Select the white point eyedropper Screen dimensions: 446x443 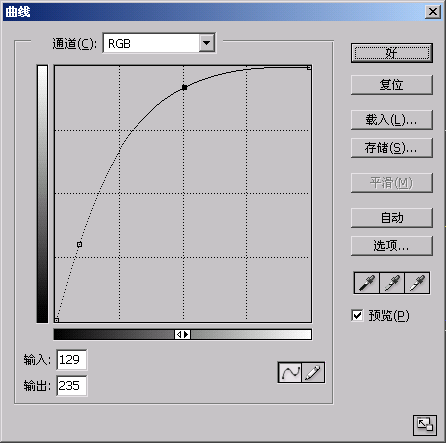(x=417, y=283)
